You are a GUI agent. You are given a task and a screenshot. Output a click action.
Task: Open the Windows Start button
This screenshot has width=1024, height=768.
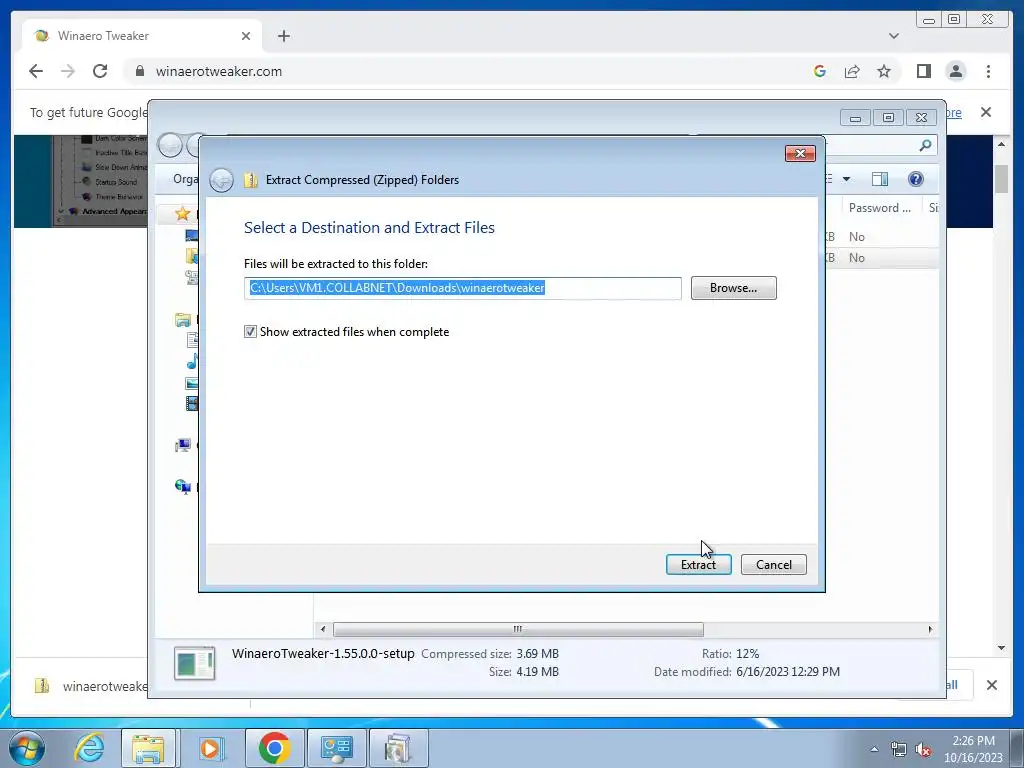pyautogui.click(x=27, y=747)
